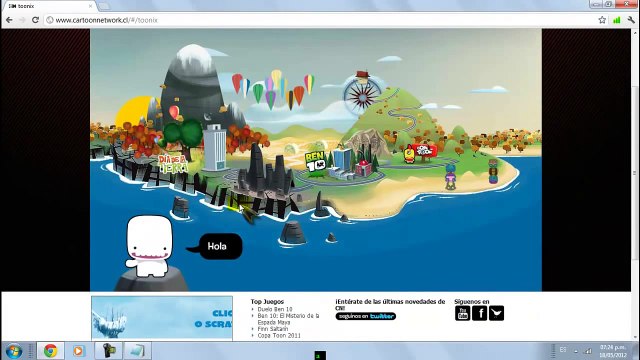This screenshot has width=640, height=360.
Task: Reload the page with the refresh icon
Action: click(36, 20)
